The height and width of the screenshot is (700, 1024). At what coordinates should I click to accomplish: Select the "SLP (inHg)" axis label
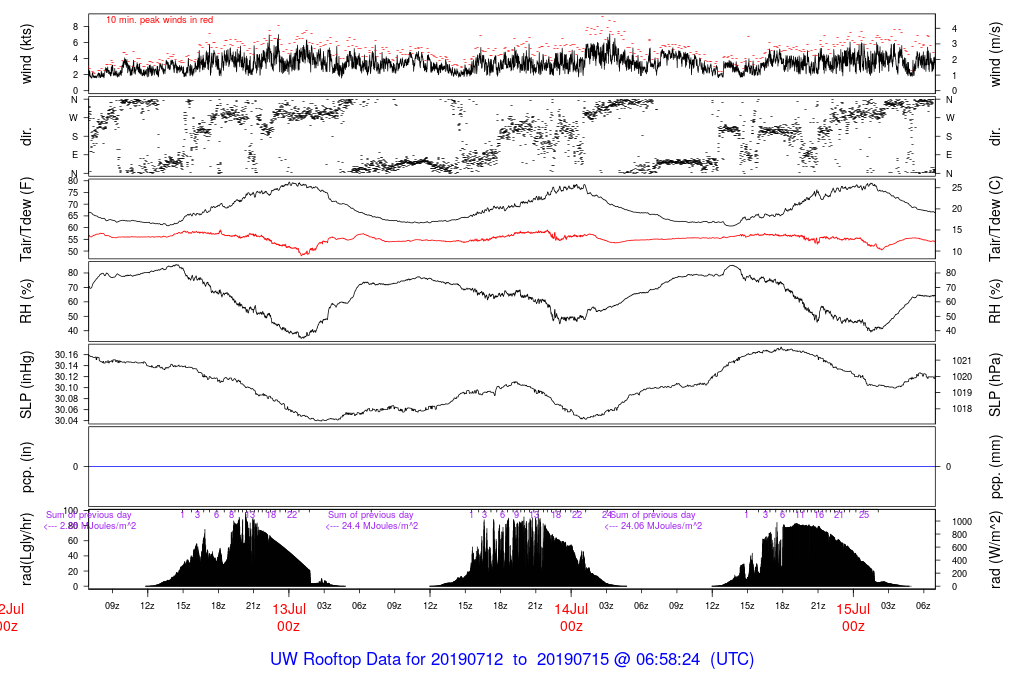(26, 385)
